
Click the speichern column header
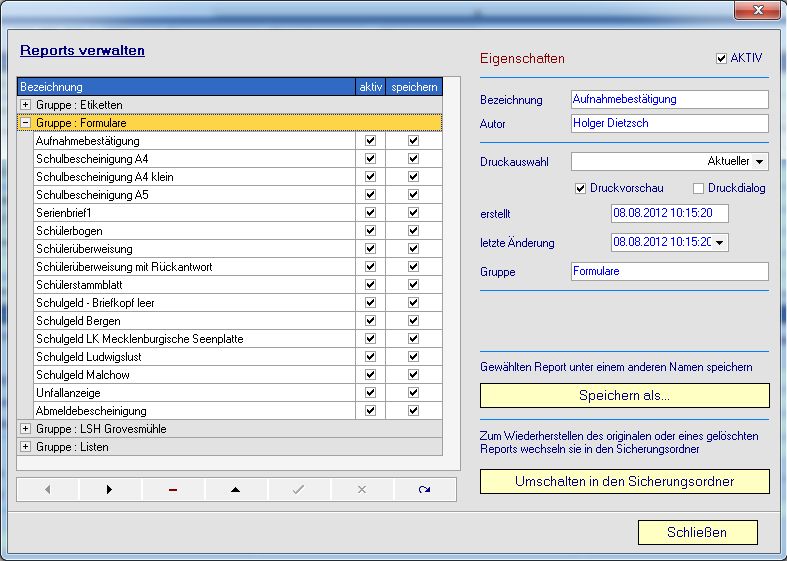pyautogui.click(x=414, y=86)
